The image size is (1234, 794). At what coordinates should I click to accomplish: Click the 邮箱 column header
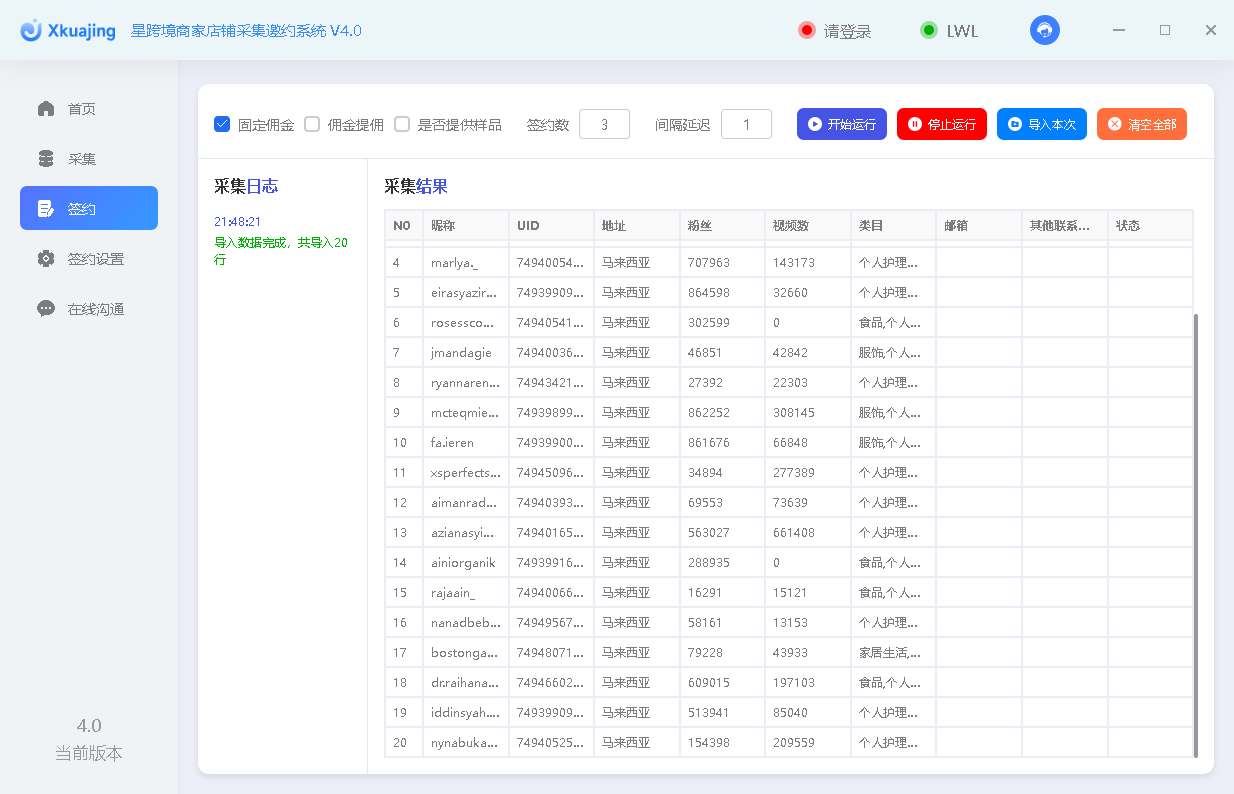[979, 226]
